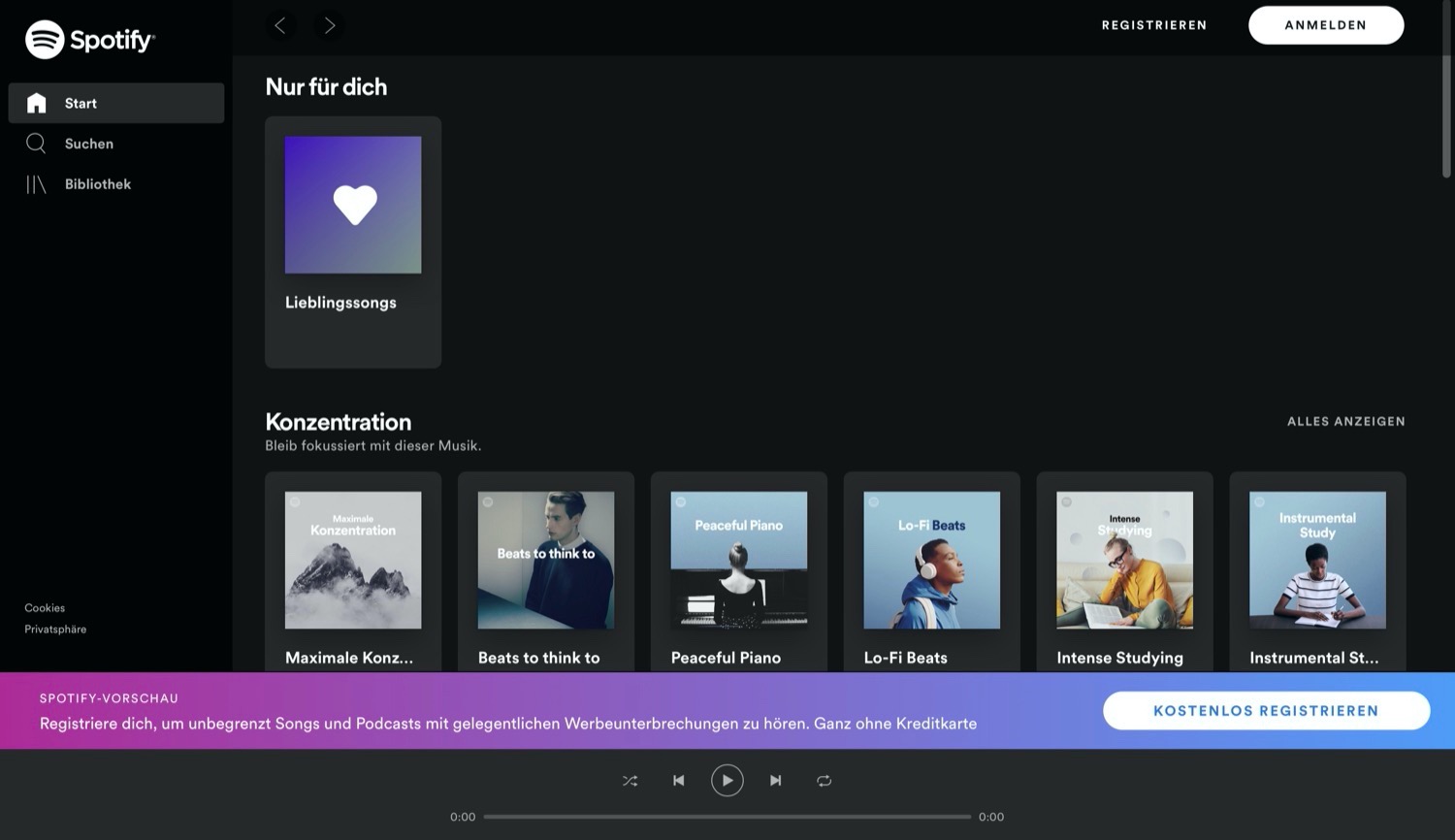Click the Bibliothek library icon
This screenshot has width=1455, height=840.
point(36,184)
